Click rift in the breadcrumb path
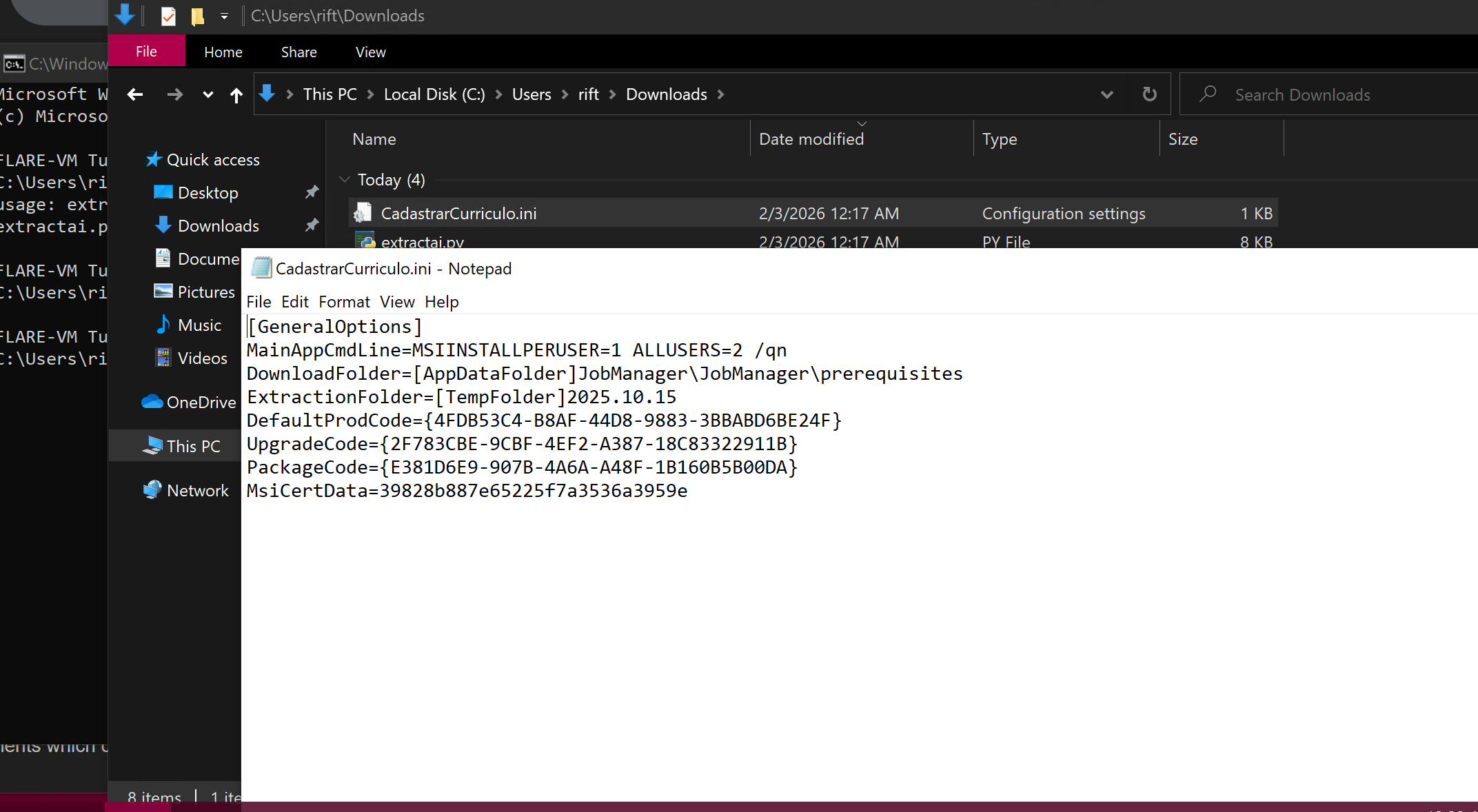The height and width of the screenshot is (812, 1478). click(588, 94)
